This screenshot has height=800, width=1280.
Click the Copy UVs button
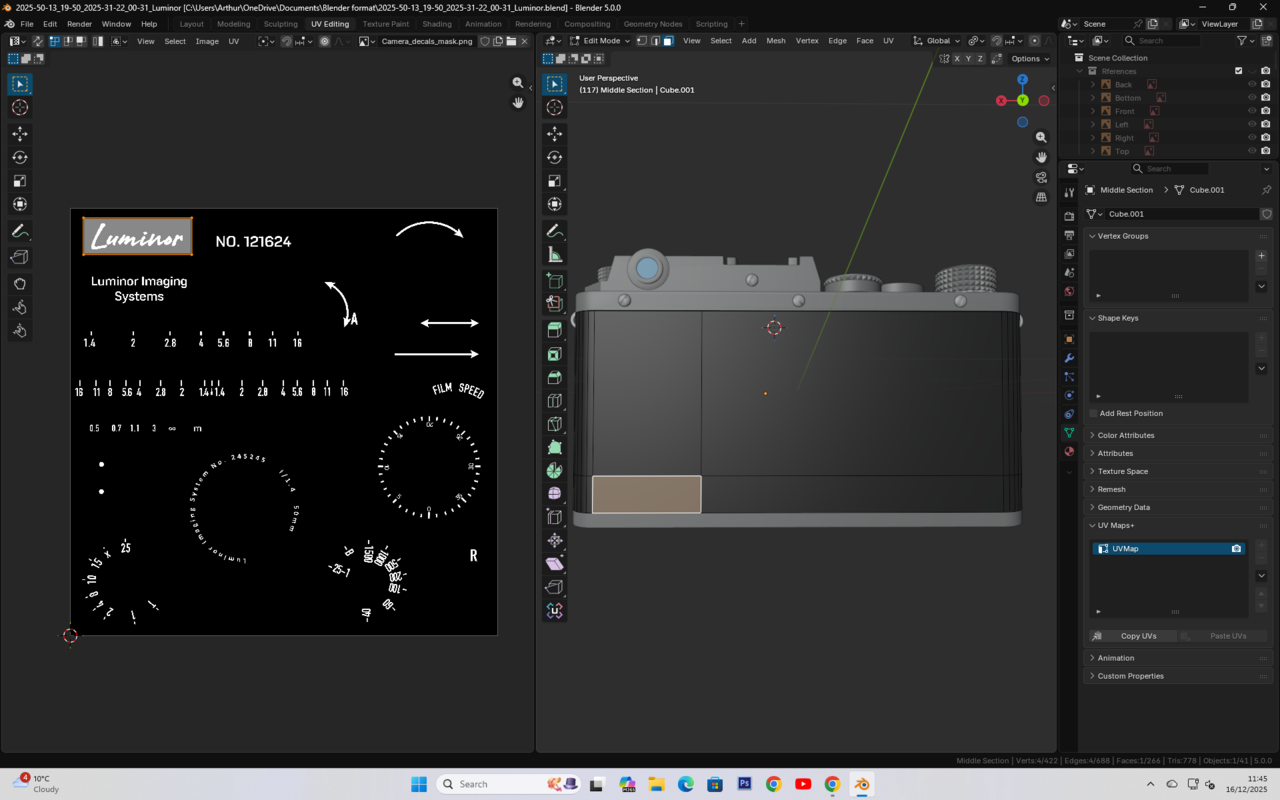(1138, 636)
